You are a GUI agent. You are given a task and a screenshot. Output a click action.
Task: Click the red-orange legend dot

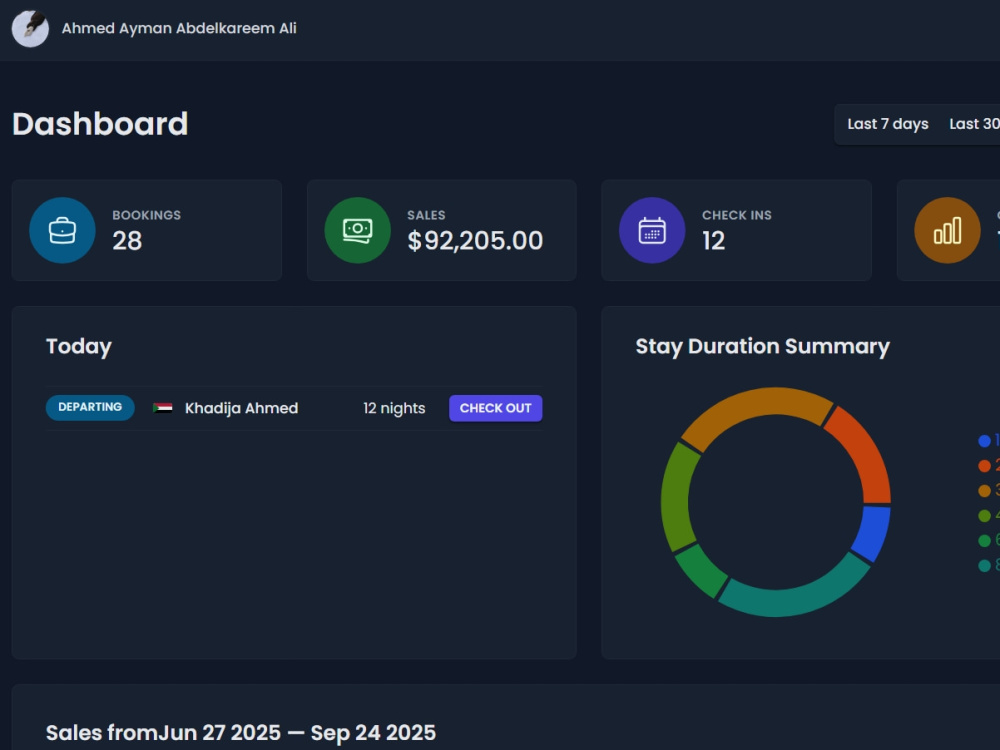pos(984,466)
